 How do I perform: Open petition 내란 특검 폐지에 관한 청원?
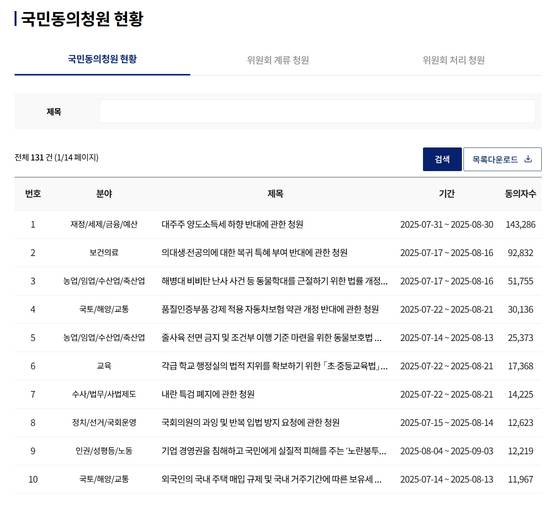(208, 394)
